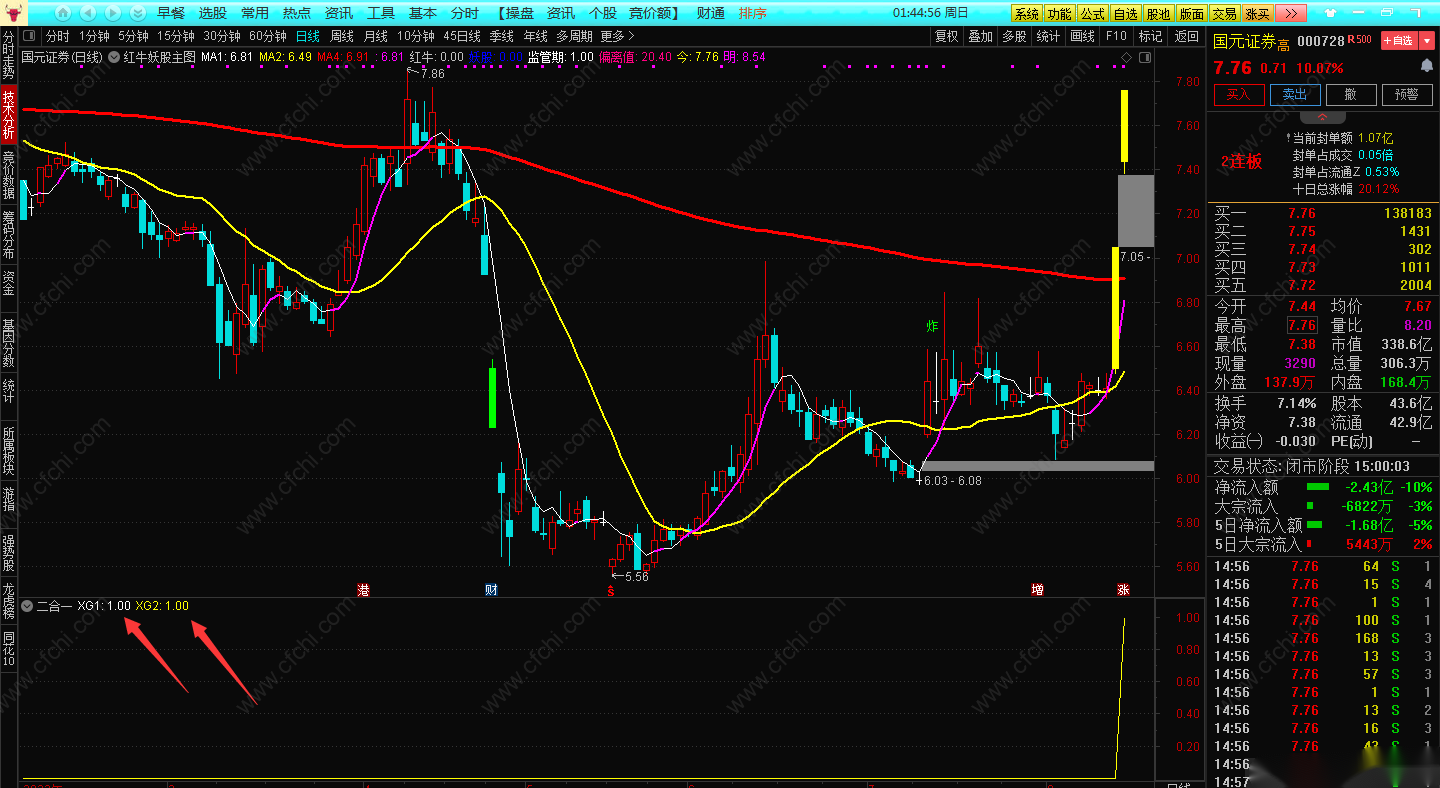Viewport: 1440px width, 788px height.
Task: Select the 日线 daily period tab
Action: coord(308,36)
